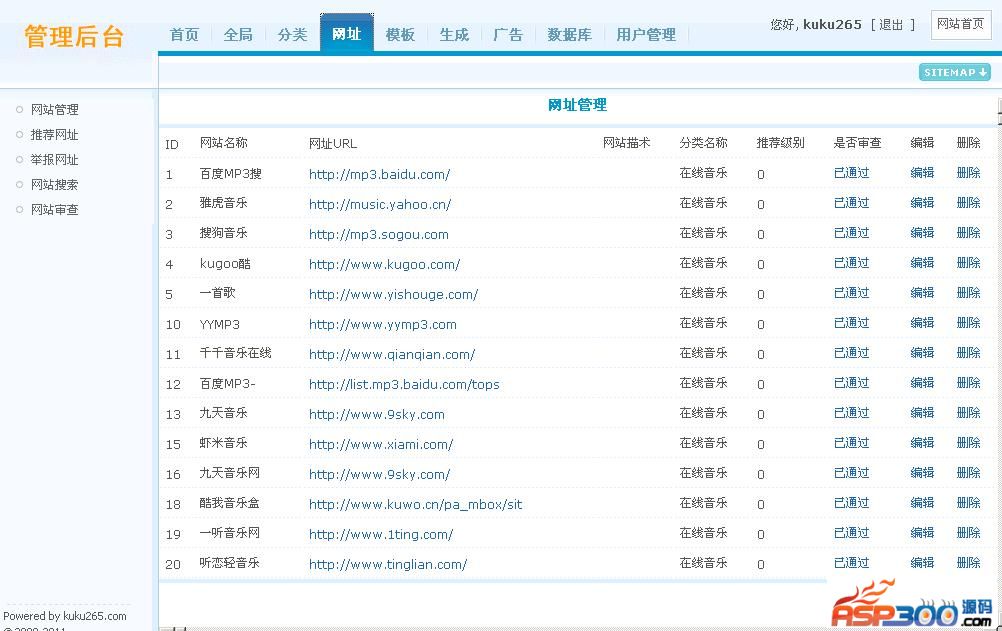Open the 首页 navigation tab

(x=184, y=34)
